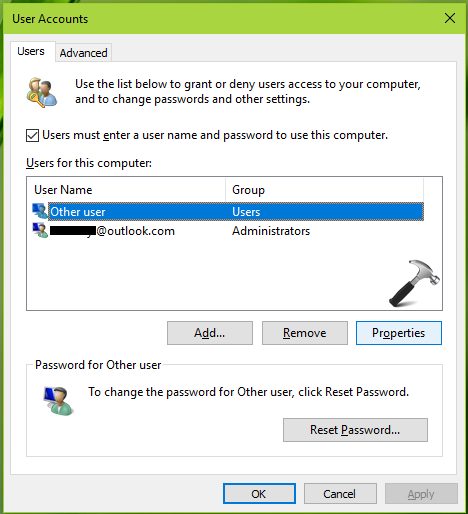Sort by Group column header
This screenshot has height=514, width=468.
(x=325, y=190)
